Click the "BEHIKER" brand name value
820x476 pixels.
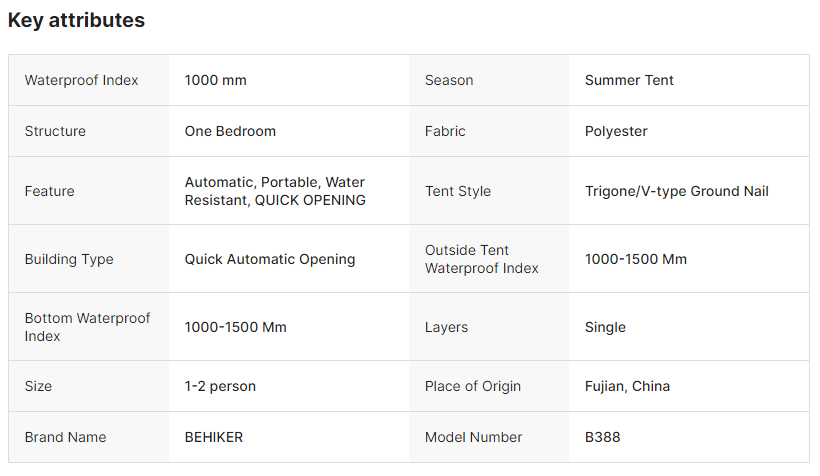click(214, 437)
